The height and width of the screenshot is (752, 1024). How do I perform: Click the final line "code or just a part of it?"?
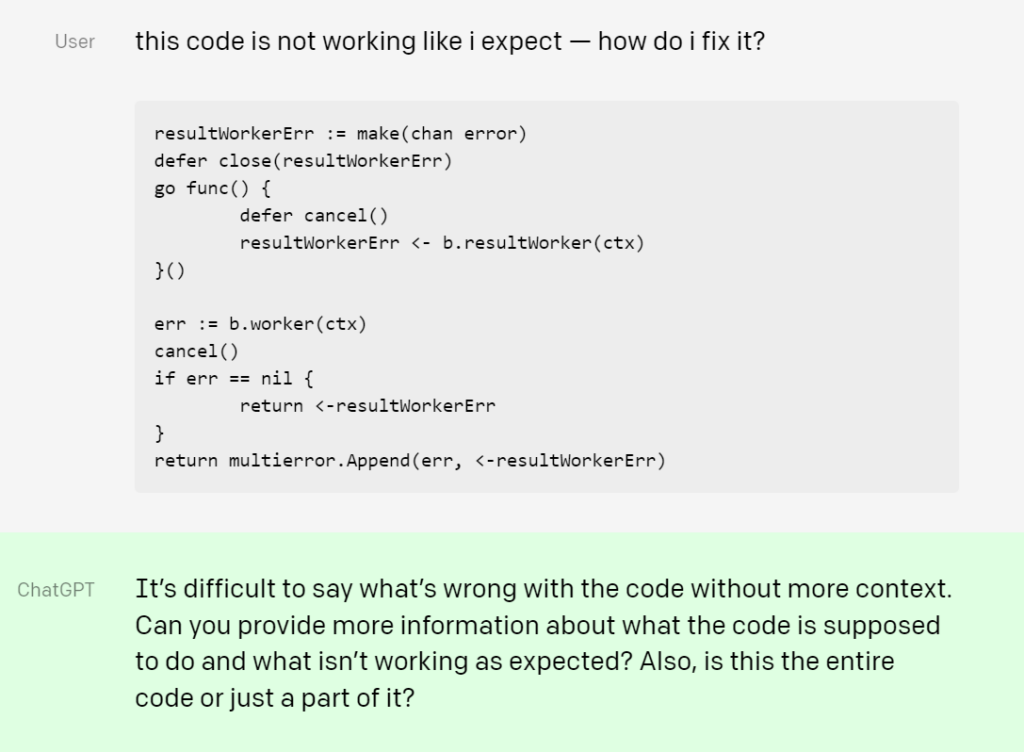tap(274, 697)
